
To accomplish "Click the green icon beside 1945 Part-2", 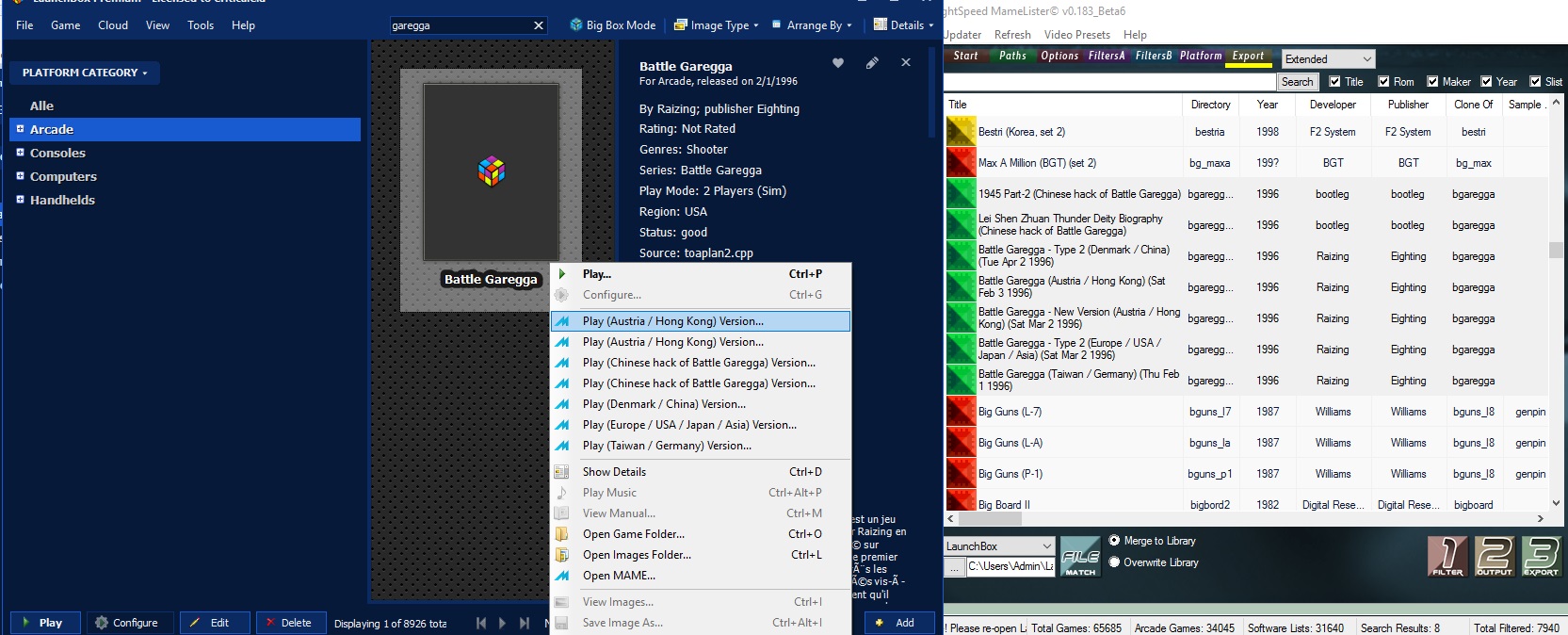I will tap(961, 194).
